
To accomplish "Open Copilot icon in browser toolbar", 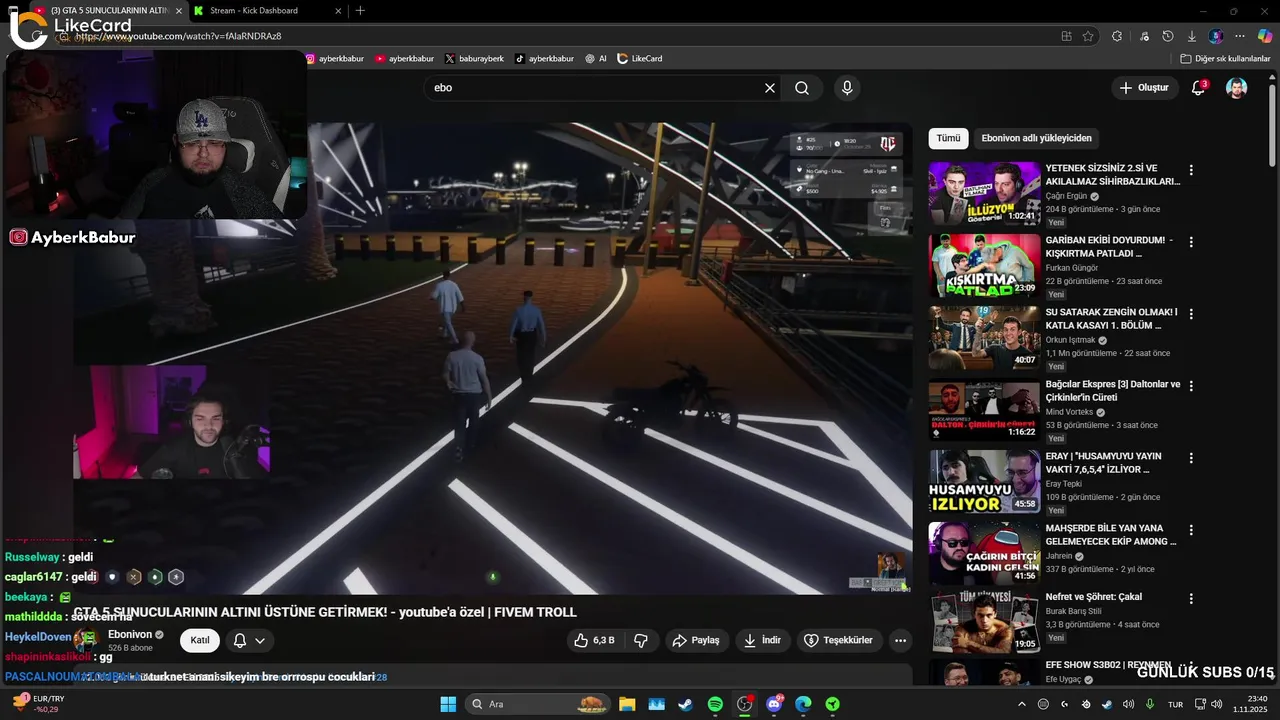I will pos(1265,36).
